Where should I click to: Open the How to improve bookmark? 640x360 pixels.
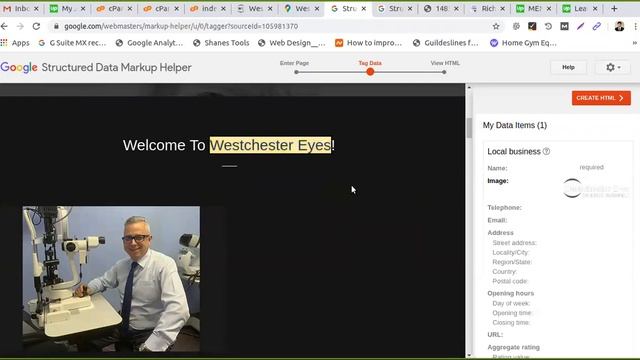click(369, 43)
